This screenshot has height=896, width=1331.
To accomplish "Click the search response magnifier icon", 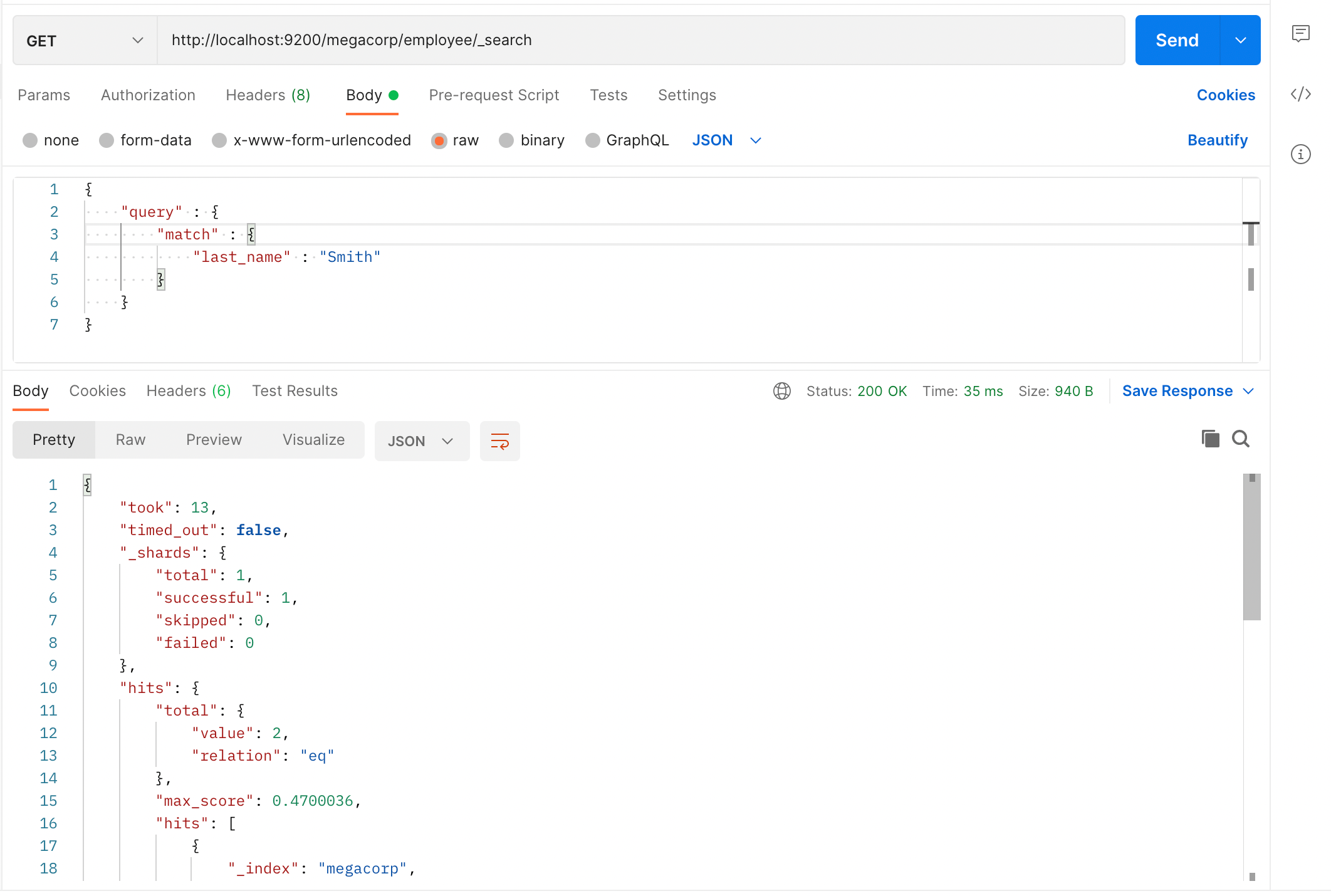I will point(1240,439).
